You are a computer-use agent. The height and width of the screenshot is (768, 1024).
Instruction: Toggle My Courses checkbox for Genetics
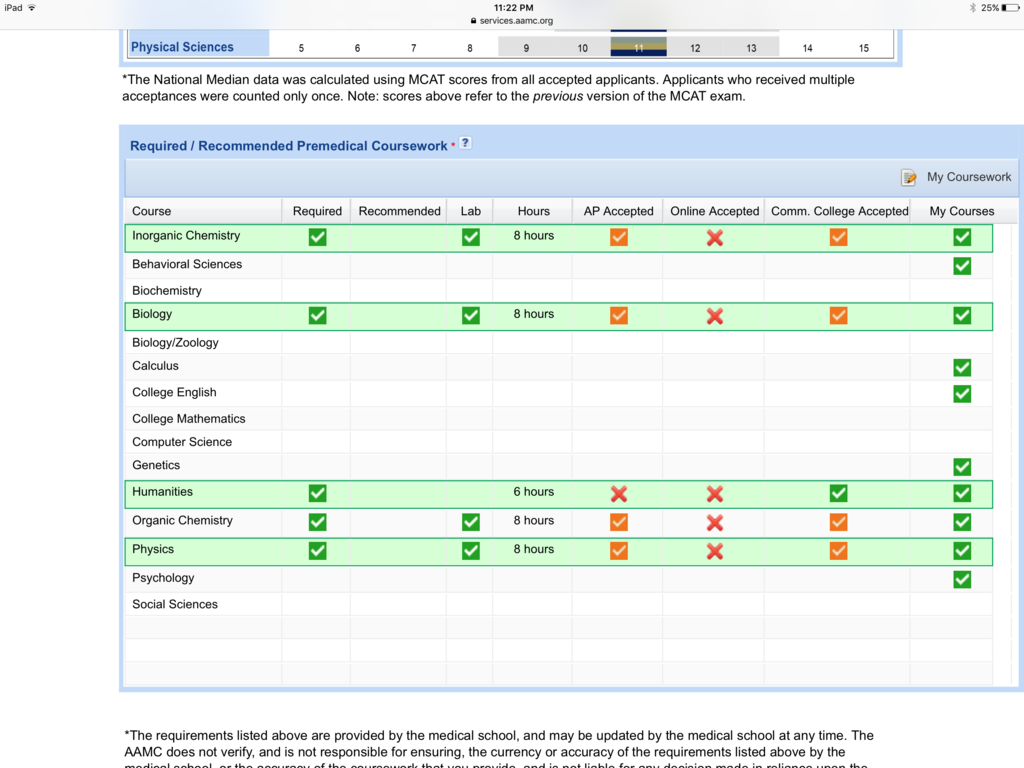(x=962, y=466)
